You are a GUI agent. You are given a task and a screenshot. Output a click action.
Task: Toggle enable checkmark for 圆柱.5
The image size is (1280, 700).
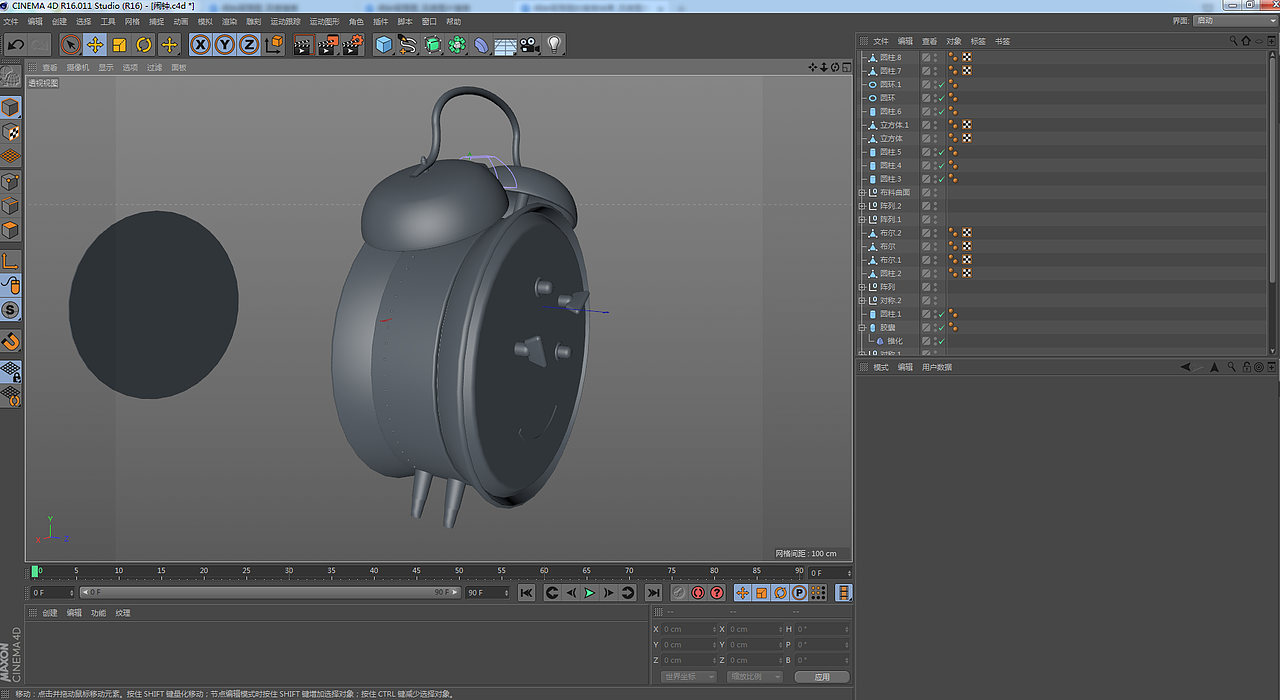pyautogui.click(x=941, y=152)
